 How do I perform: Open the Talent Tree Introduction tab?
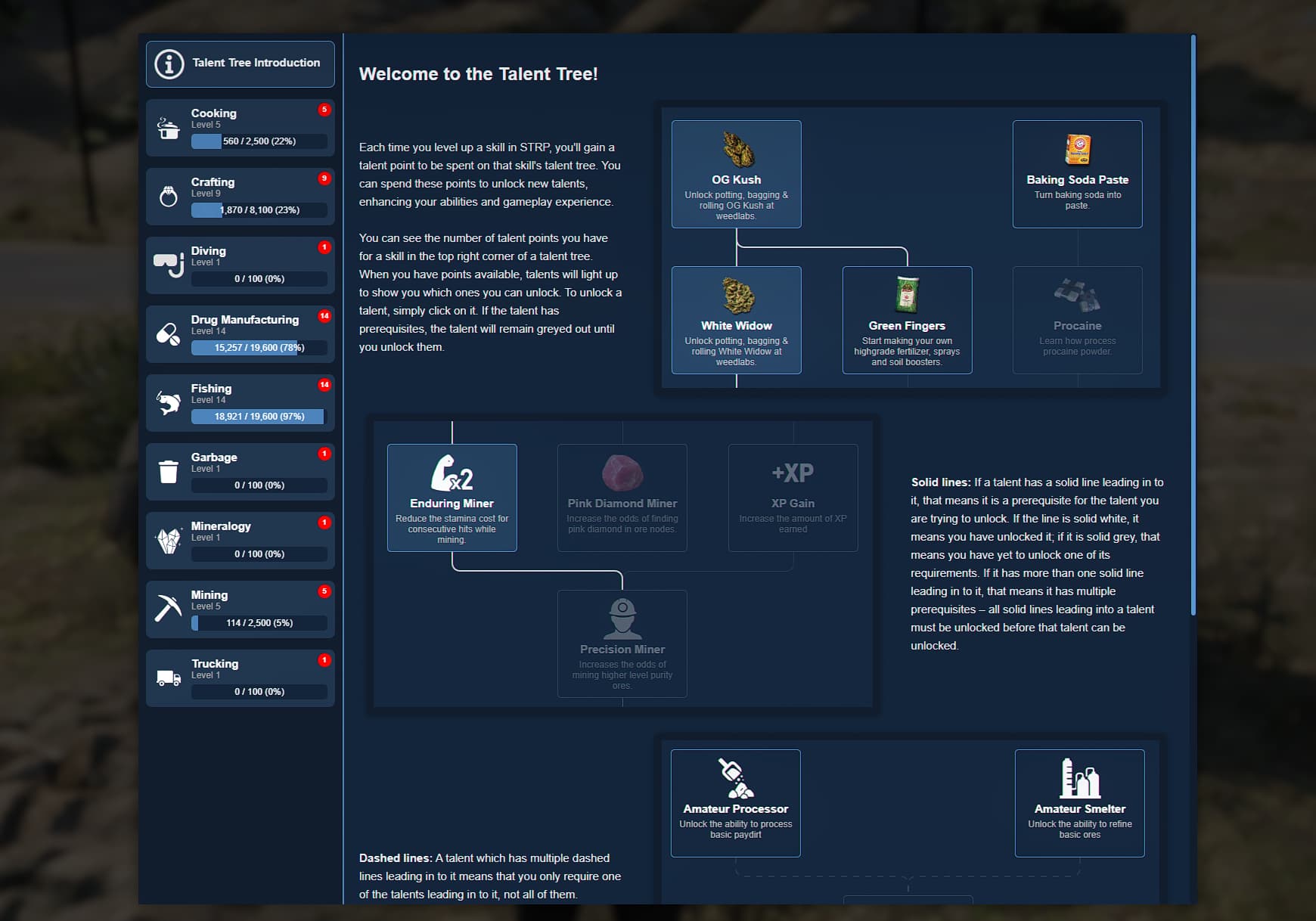click(x=241, y=64)
